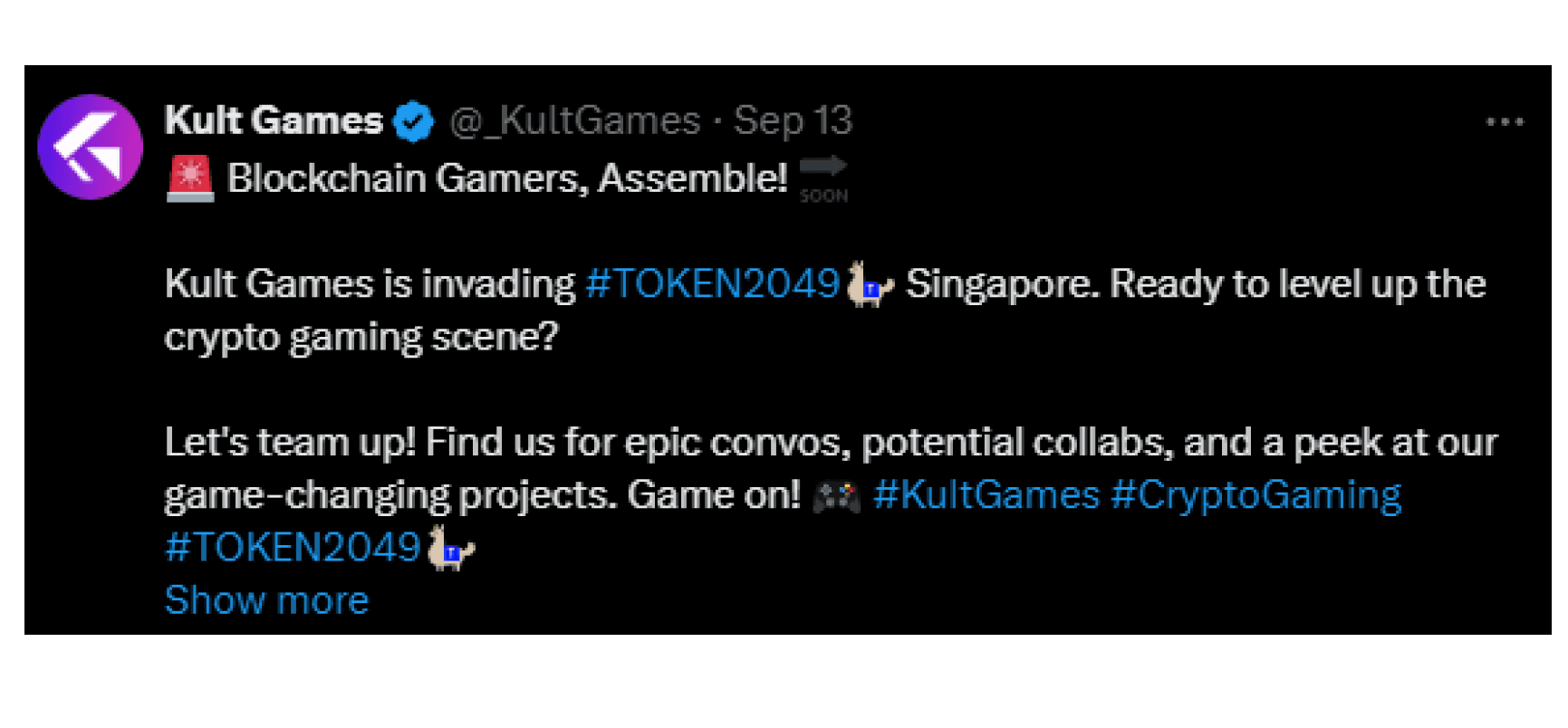This screenshot has height=728, width=1568.
Task: Open the #KultGames hashtag
Action: [x=986, y=495]
